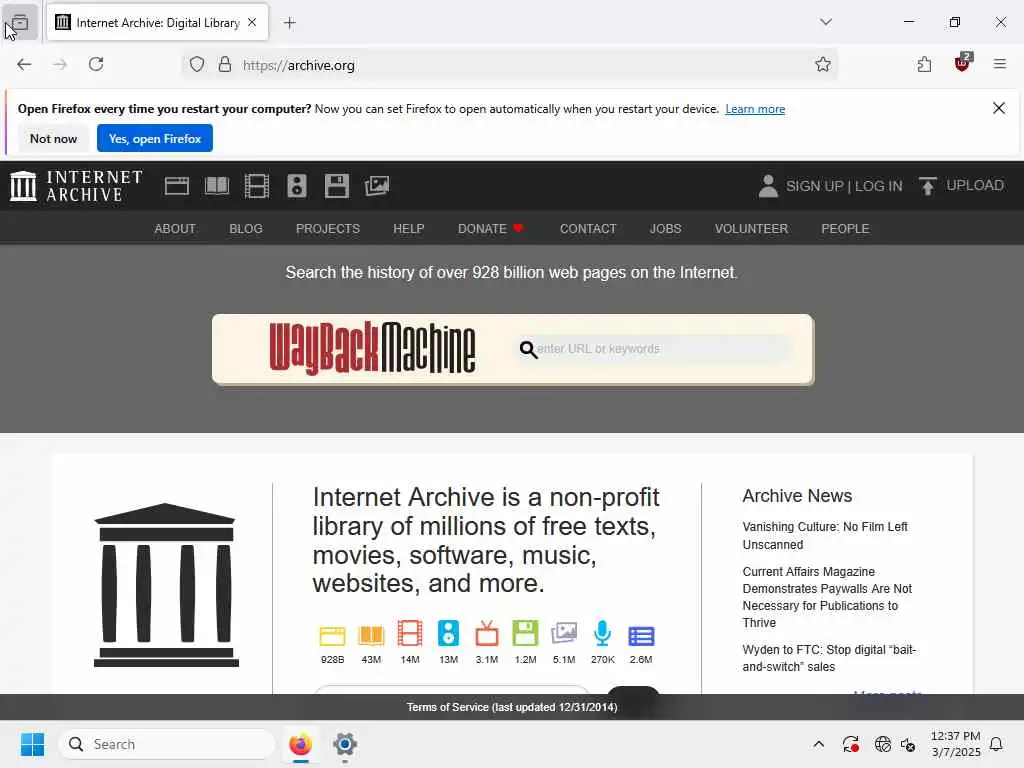
Task: Open the 928B web pages collection icon
Action: point(332,635)
